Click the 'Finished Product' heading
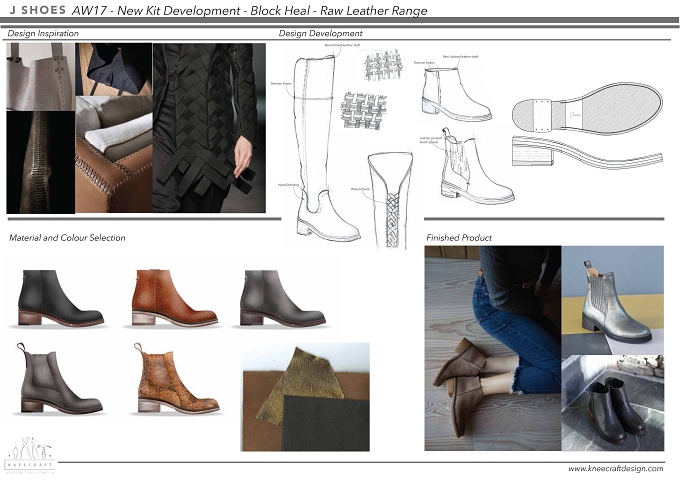Screen dimensions: 680x481 click(x=459, y=238)
